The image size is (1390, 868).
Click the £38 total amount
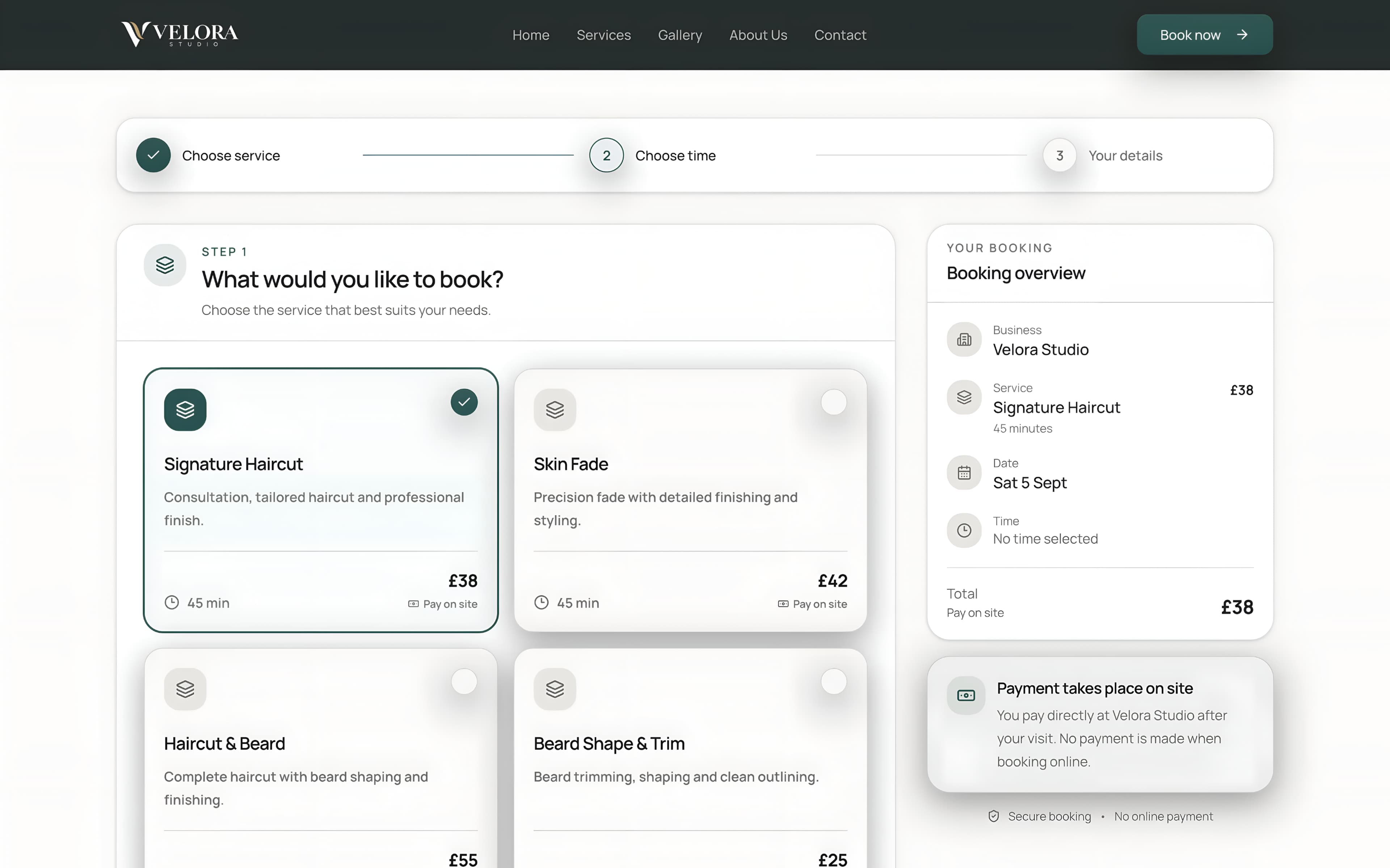tap(1237, 607)
